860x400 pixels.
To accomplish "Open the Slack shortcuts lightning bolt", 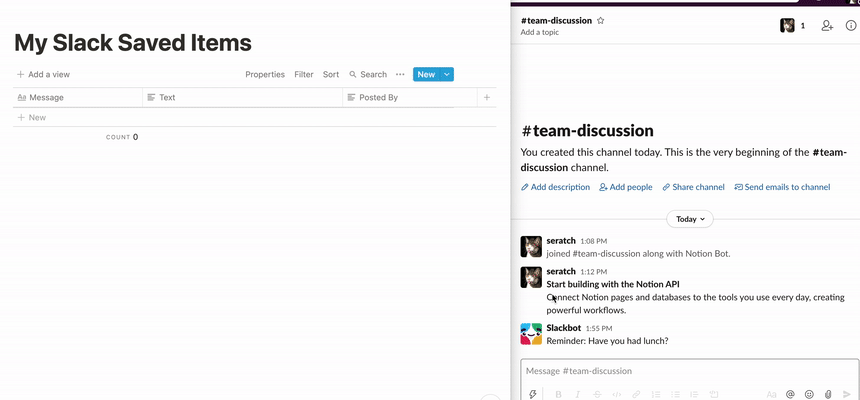I will [532, 394].
